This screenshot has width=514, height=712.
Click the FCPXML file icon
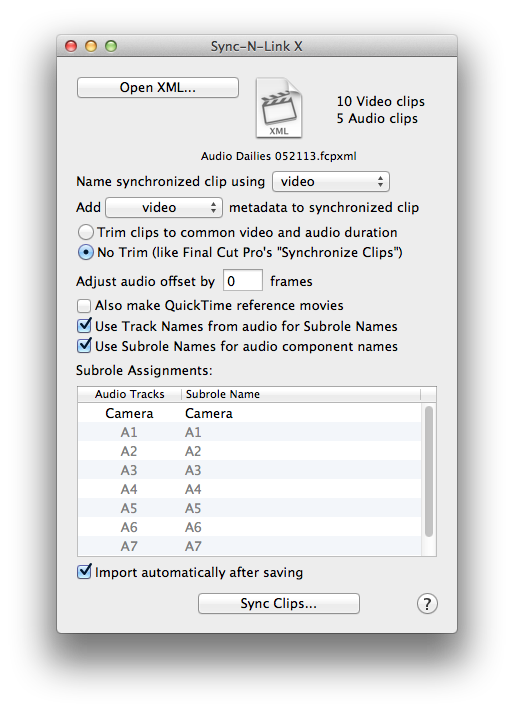pos(279,108)
